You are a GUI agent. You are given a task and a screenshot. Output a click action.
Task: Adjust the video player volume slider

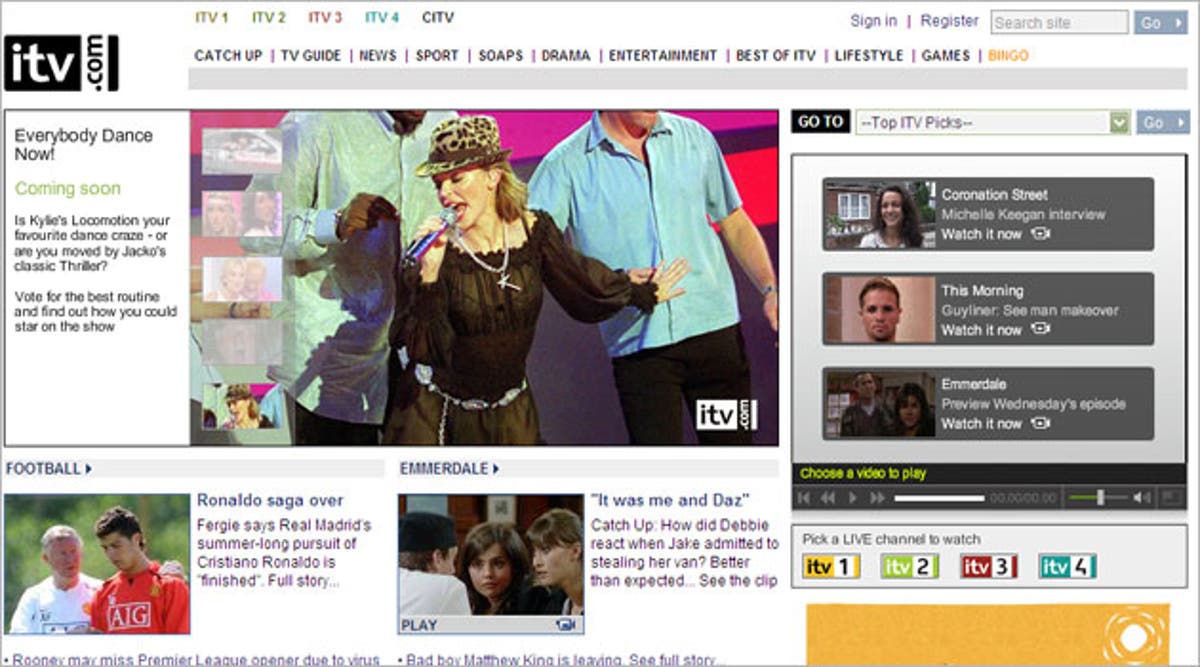(x=1100, y=497)
